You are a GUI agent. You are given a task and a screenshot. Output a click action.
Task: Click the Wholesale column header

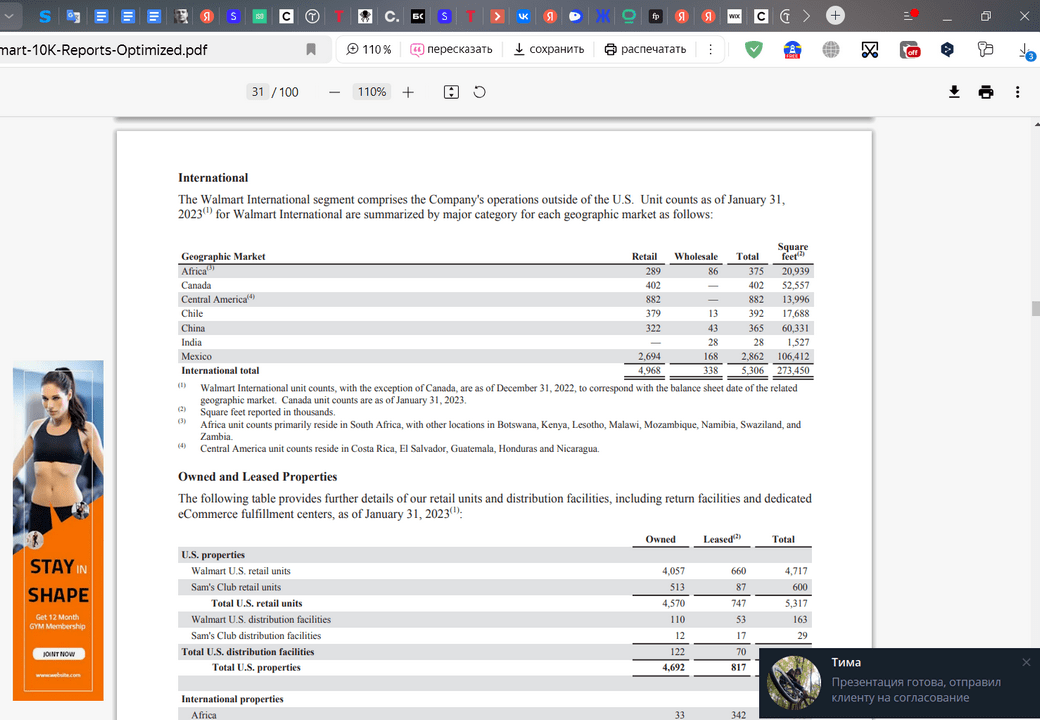click(696, 257)
